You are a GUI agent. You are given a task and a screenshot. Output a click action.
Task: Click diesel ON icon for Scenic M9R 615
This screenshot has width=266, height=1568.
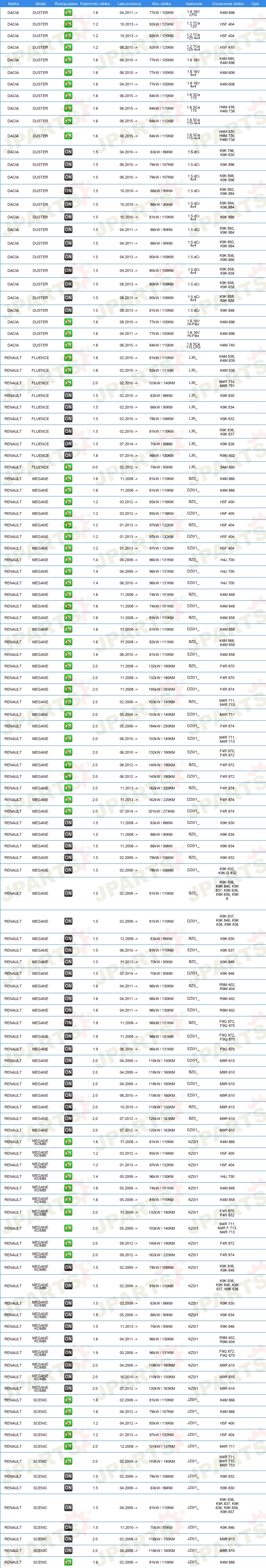(x=68, y=1539)
